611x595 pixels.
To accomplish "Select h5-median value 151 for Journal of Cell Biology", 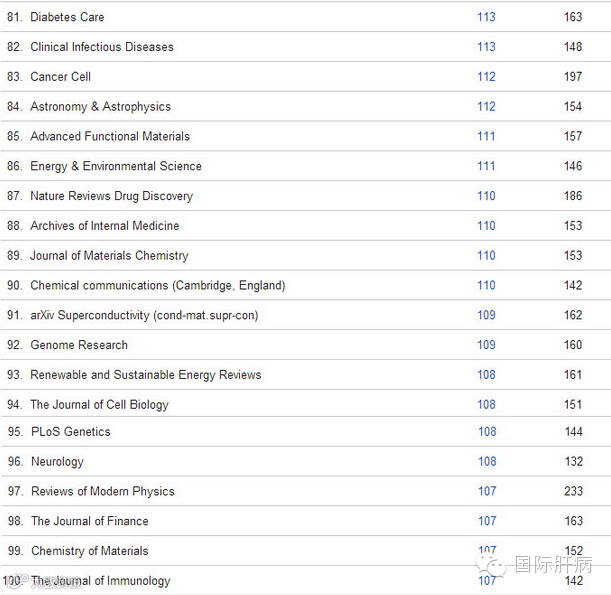I will click(573, 404).
